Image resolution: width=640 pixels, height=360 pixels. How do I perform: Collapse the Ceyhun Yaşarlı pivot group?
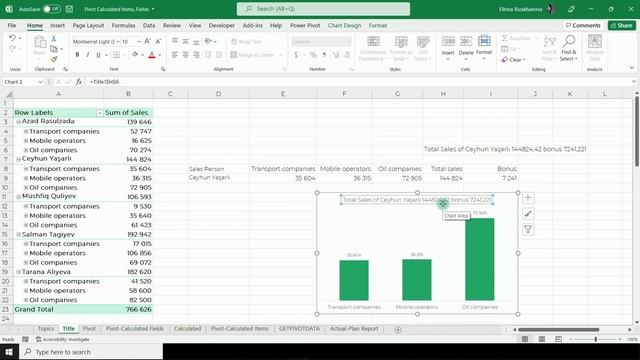(x=18, y=160)
